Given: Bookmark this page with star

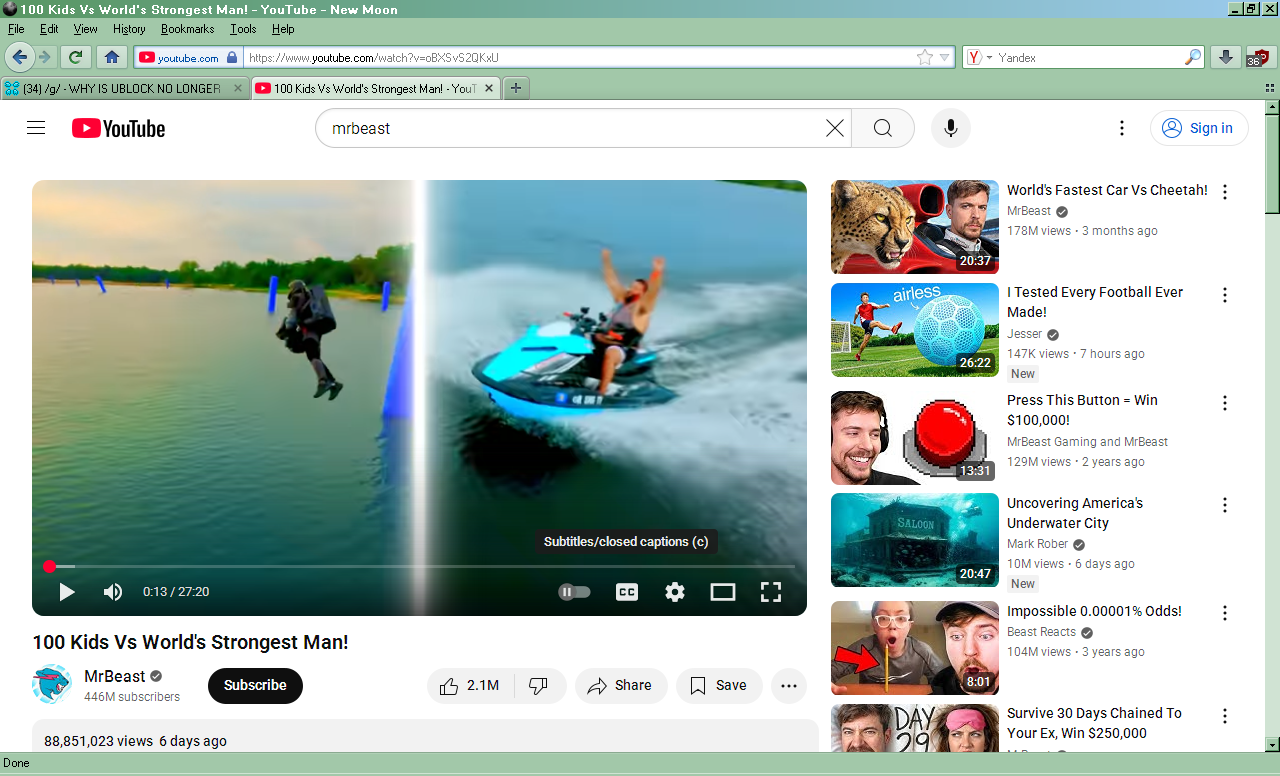Looking at the screenshot, I should point(925,57).
